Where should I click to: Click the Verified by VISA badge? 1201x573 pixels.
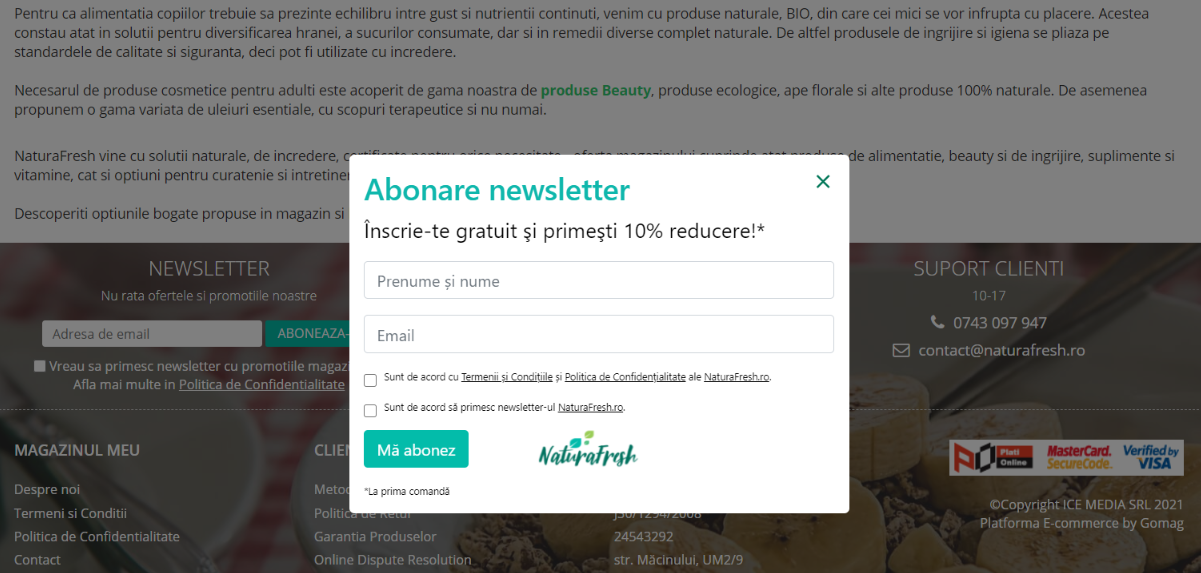(x=1150, y=457)
